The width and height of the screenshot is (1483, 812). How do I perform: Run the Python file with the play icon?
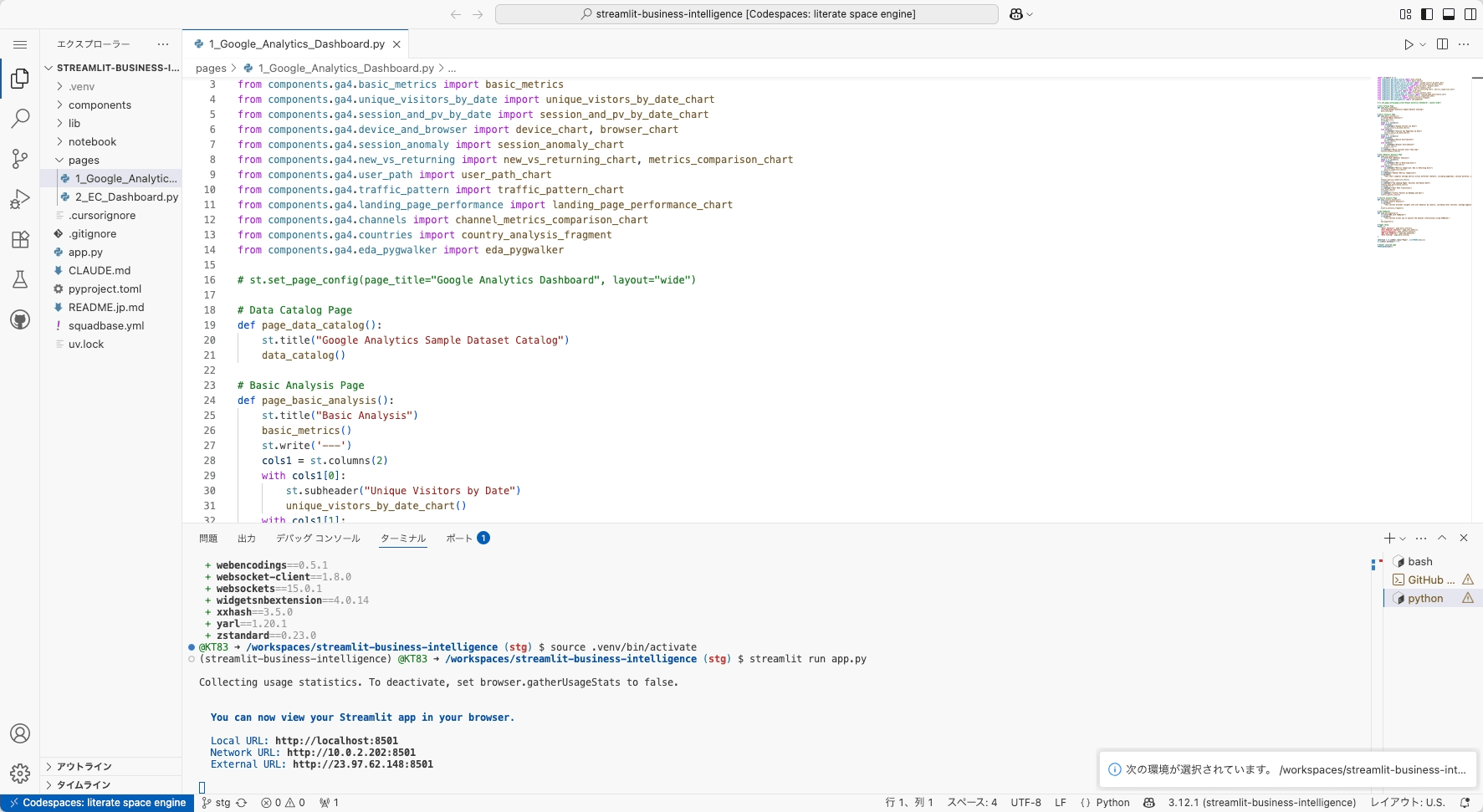tap(1407, 44)
